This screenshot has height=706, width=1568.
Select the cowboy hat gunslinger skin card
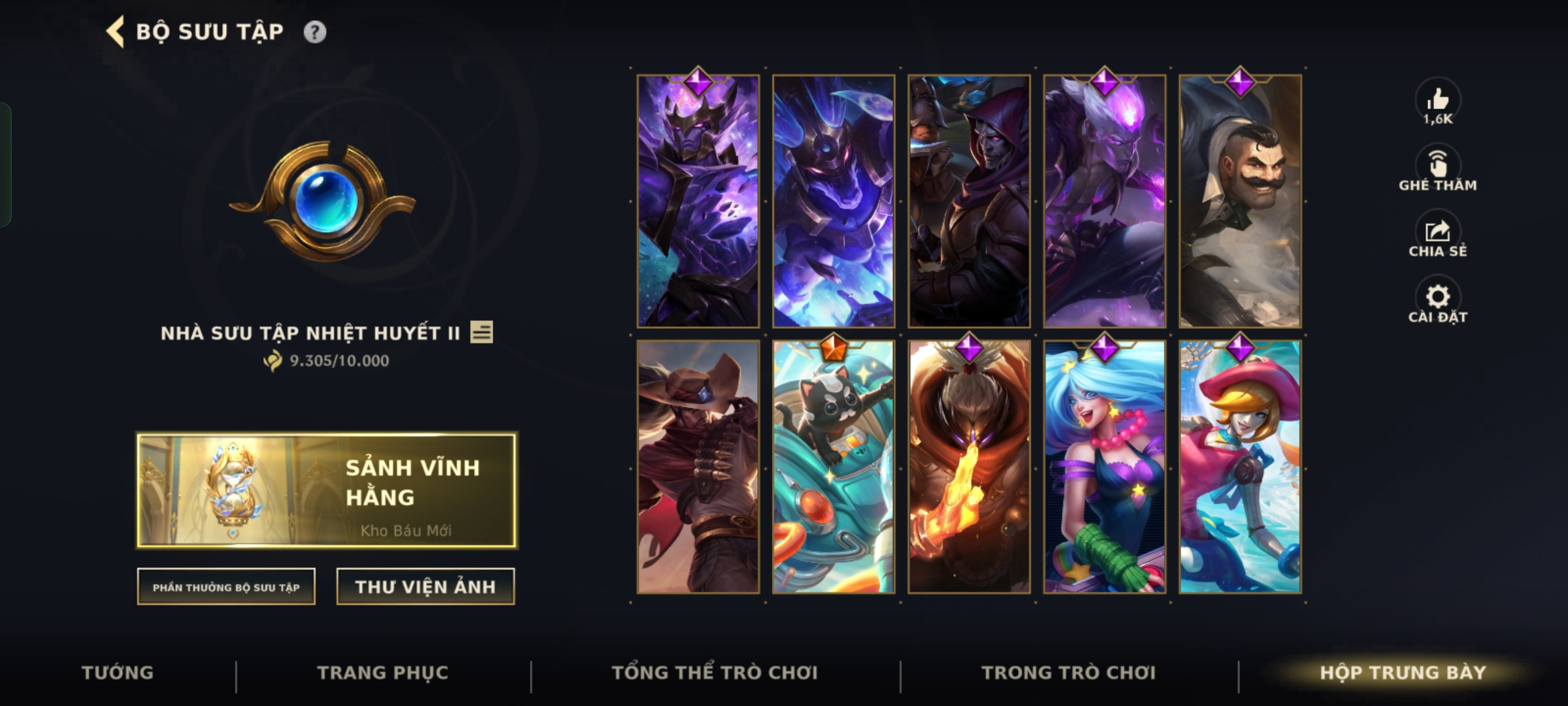click(x=698, y=467)
